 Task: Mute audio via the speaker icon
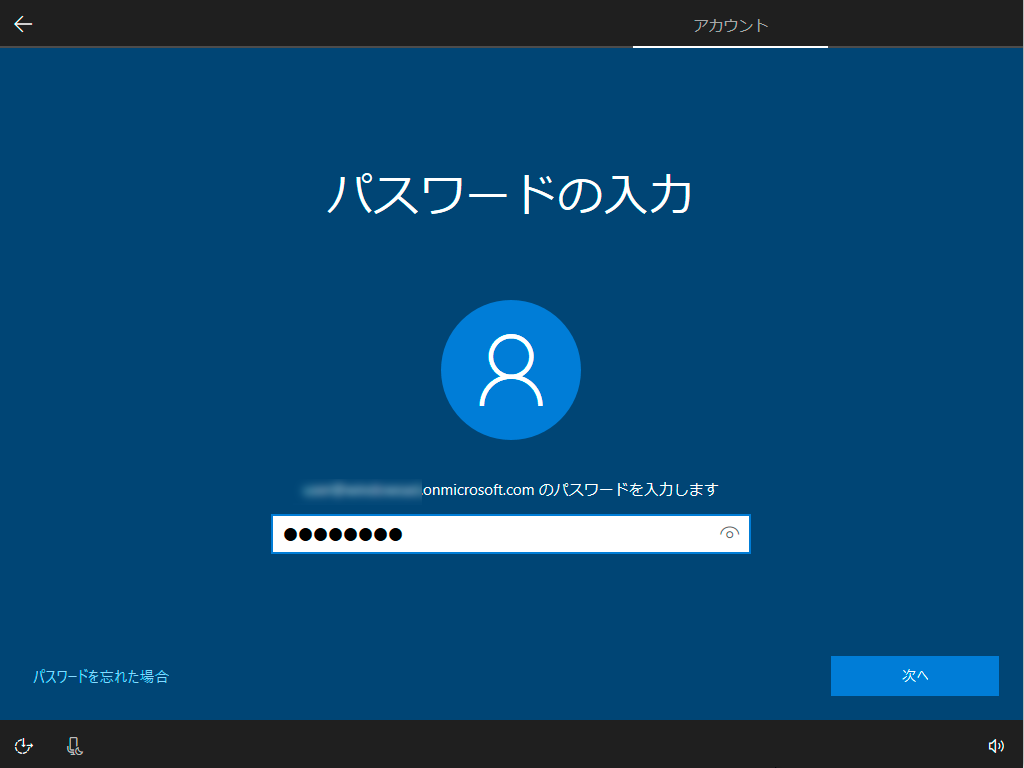tap(996, 745)
